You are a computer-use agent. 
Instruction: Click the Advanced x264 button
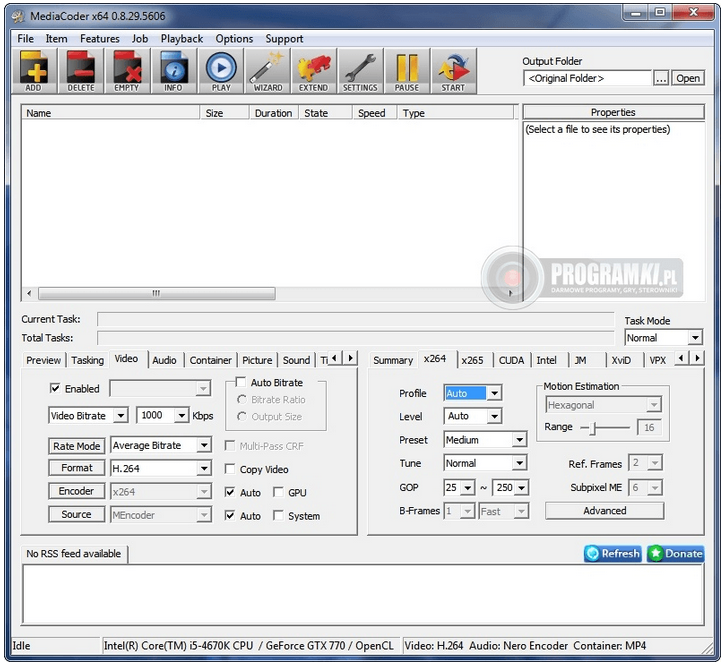coord(604,511)
